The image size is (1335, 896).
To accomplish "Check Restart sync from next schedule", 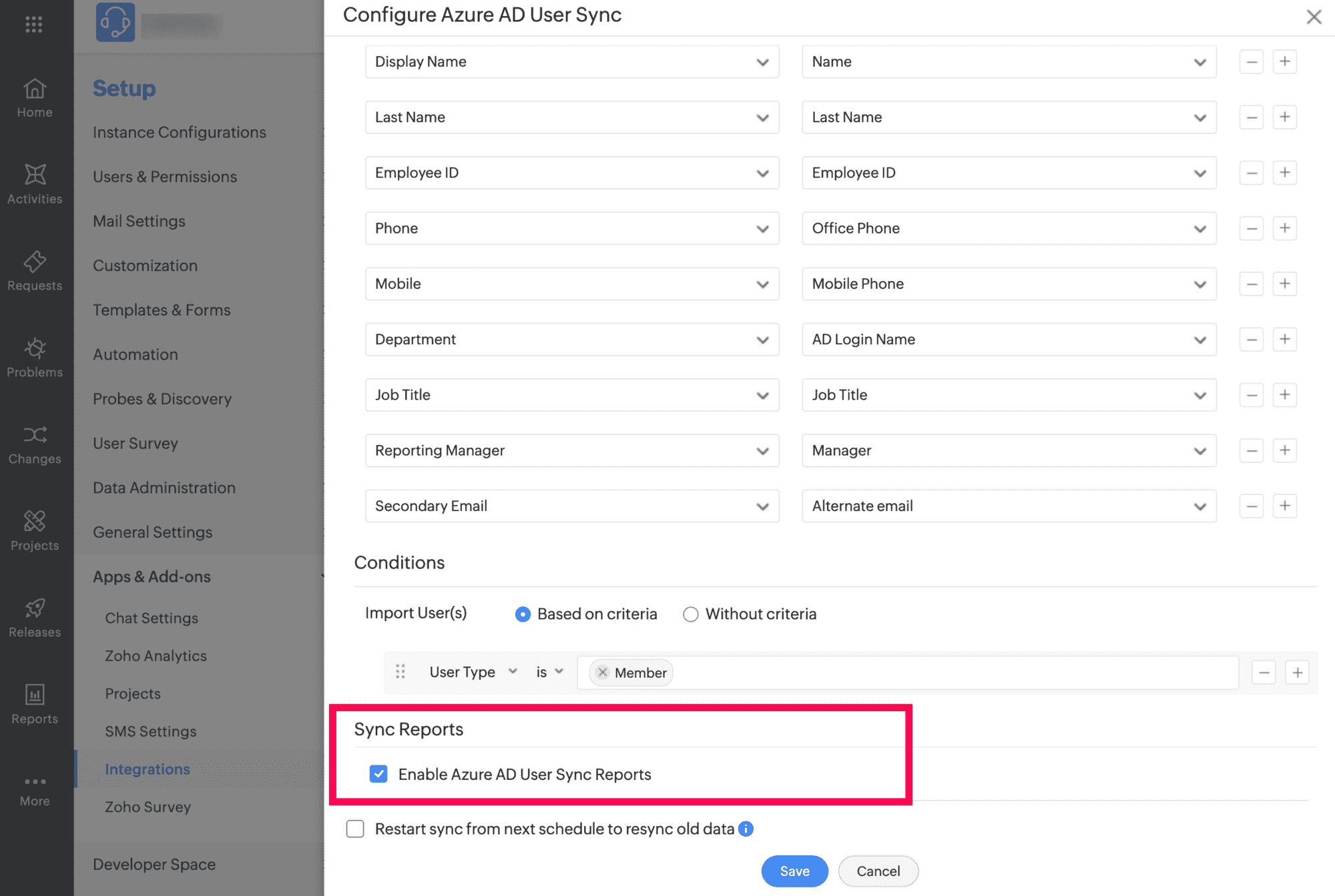I will coord(354,828).
